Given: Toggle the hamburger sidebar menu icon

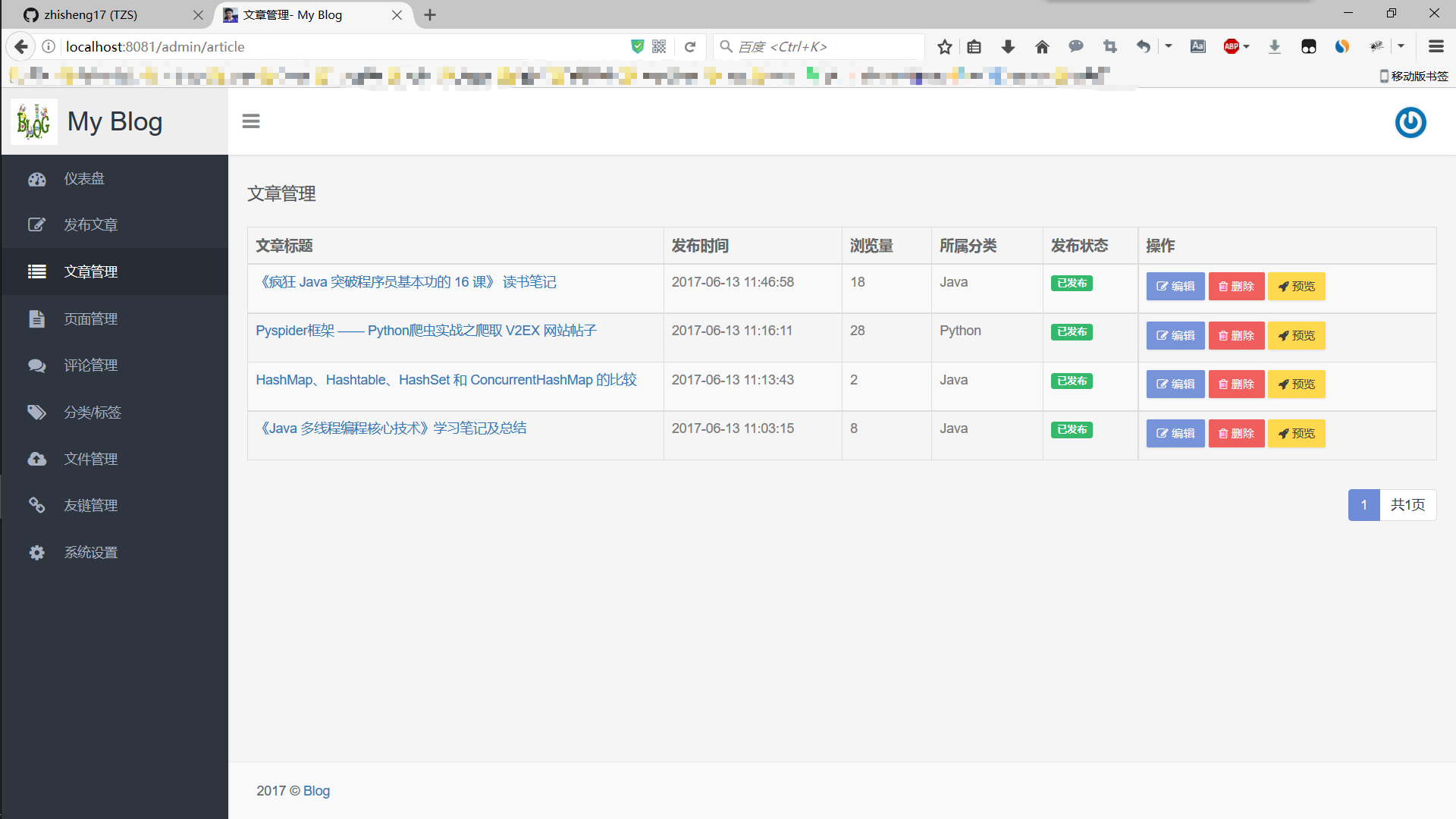Looking at the screenshot, I should [251, 121].
